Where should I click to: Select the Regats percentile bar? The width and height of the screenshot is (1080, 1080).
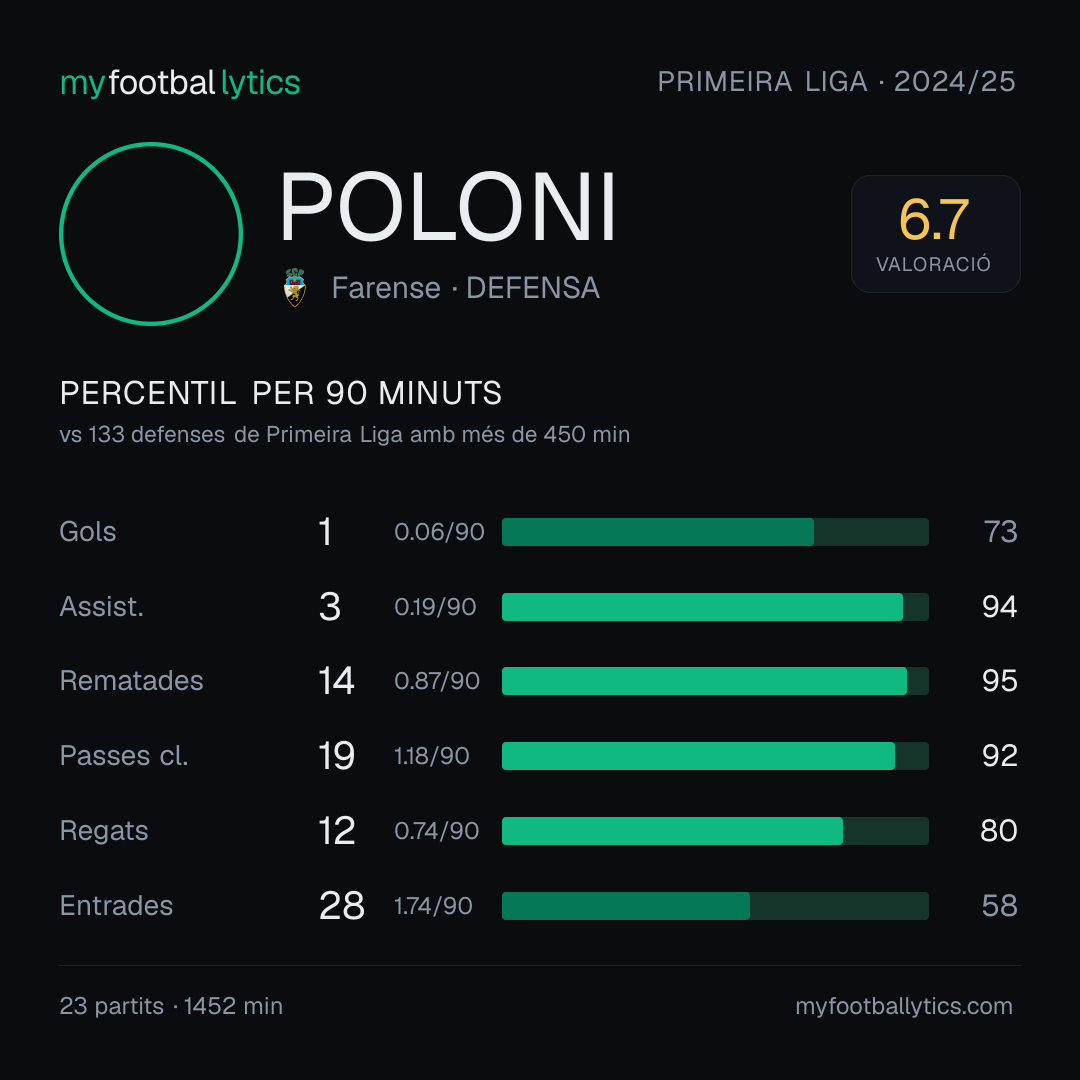tap(715, 831)
